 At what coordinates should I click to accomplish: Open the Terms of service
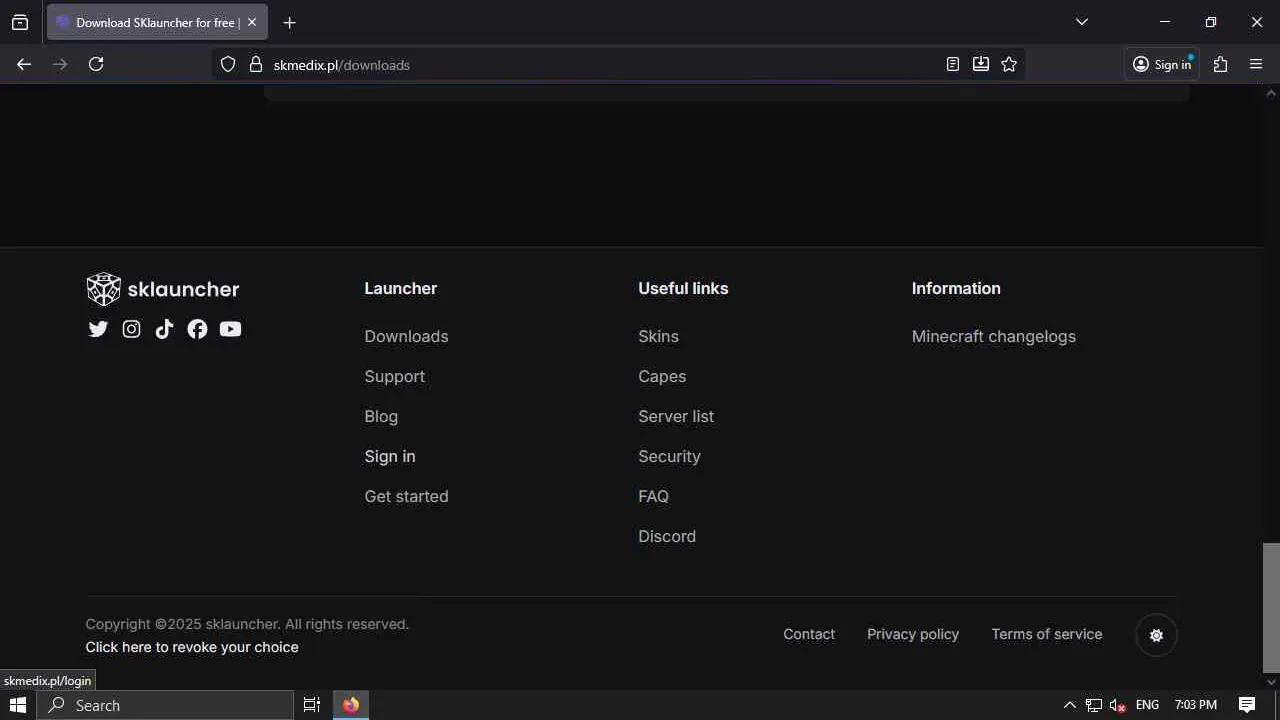(1047, 634)
